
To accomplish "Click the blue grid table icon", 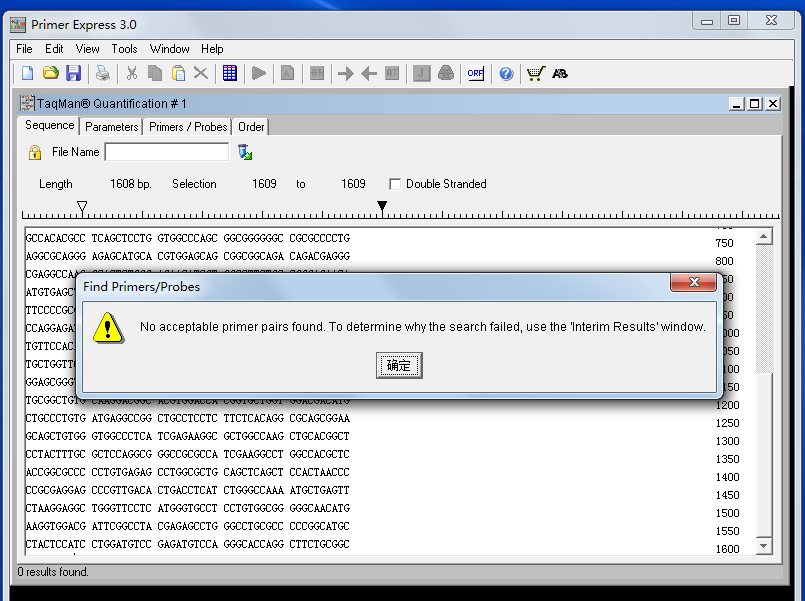I will tap(229, 73).
